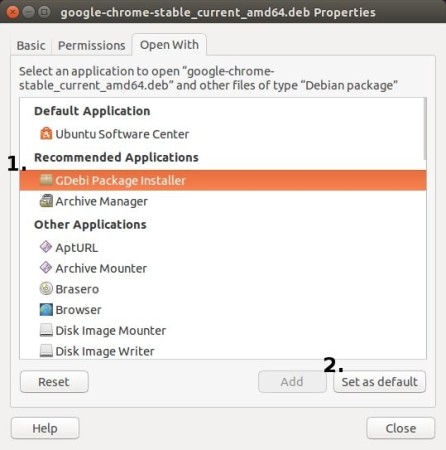Select the Open With tab
446x450 pixels.
click(169, 45)
